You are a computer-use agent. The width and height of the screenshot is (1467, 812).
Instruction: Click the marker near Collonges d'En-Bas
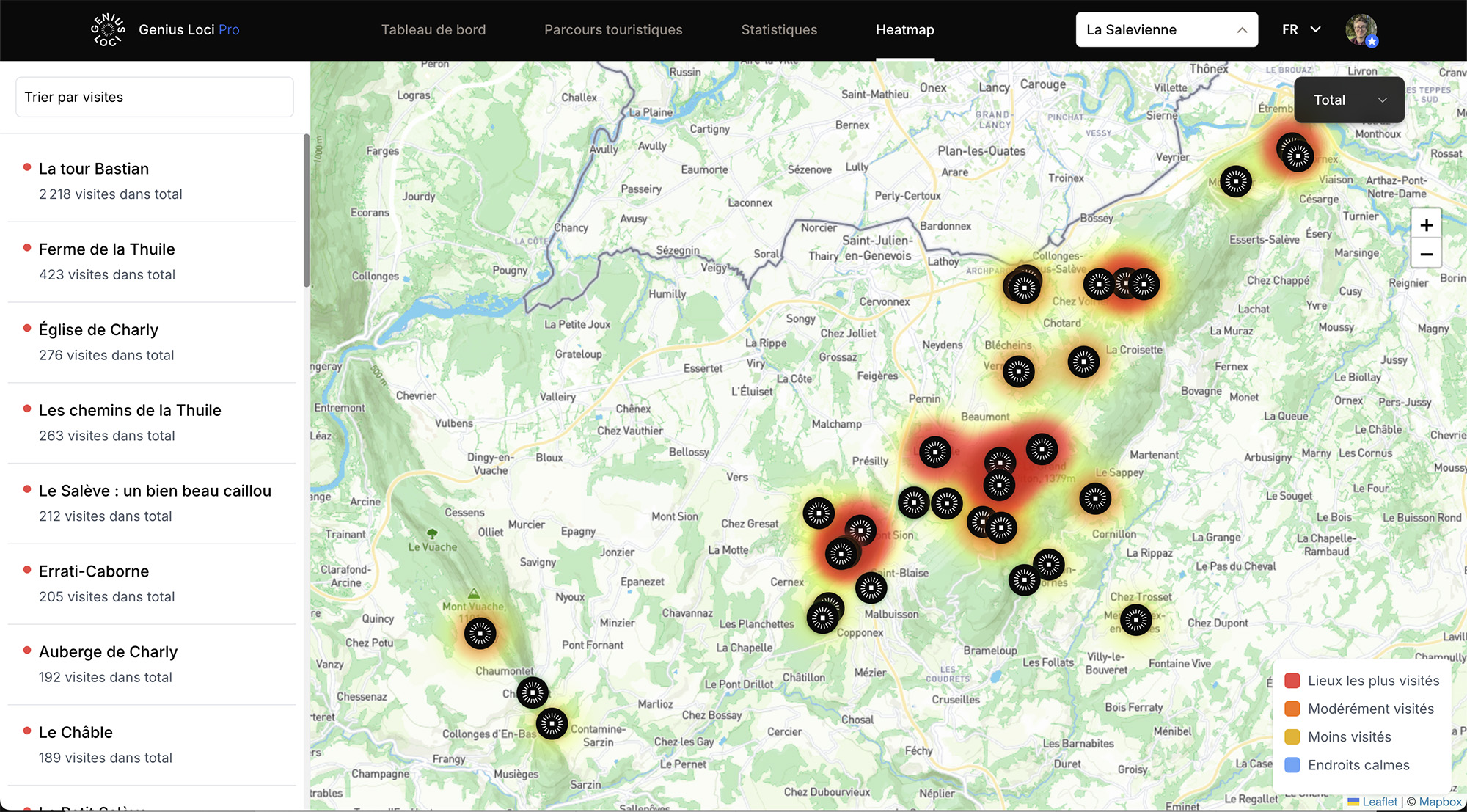[x=552, y=724]
